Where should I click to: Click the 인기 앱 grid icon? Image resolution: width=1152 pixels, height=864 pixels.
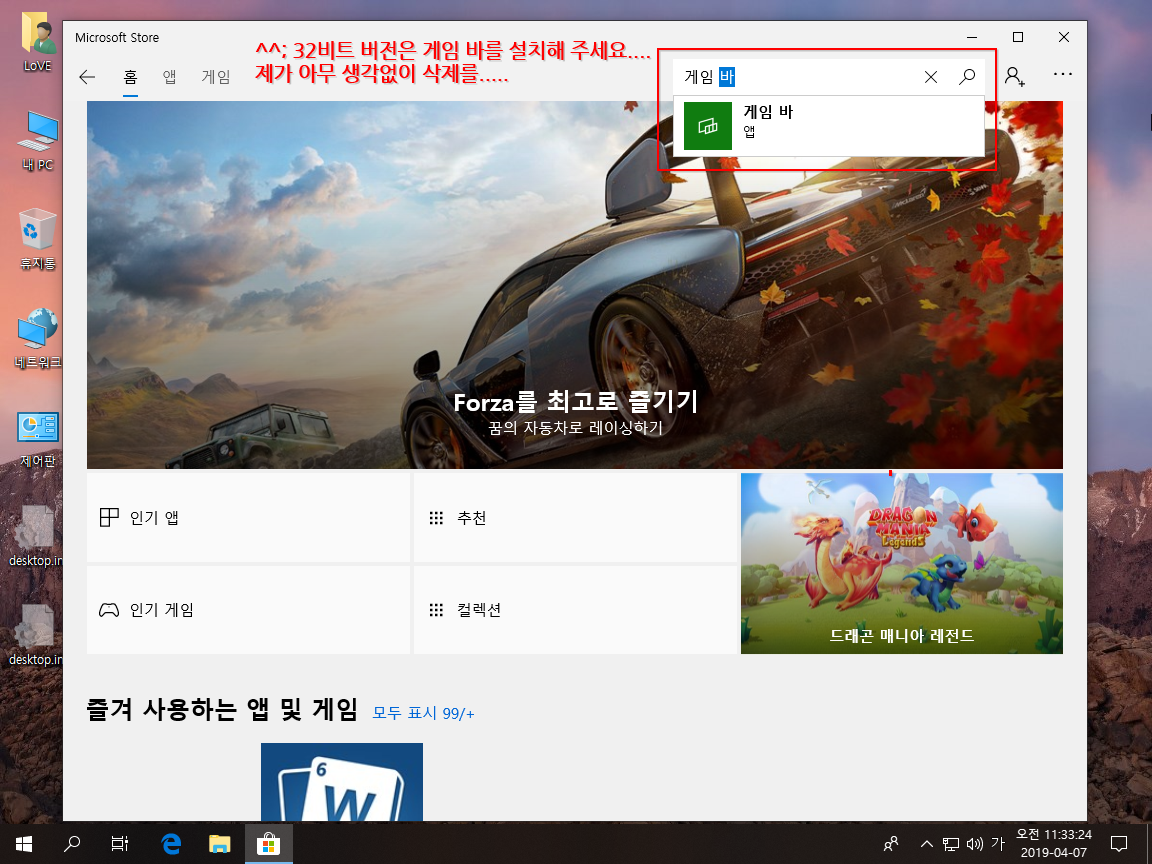(x=109, y=517)
